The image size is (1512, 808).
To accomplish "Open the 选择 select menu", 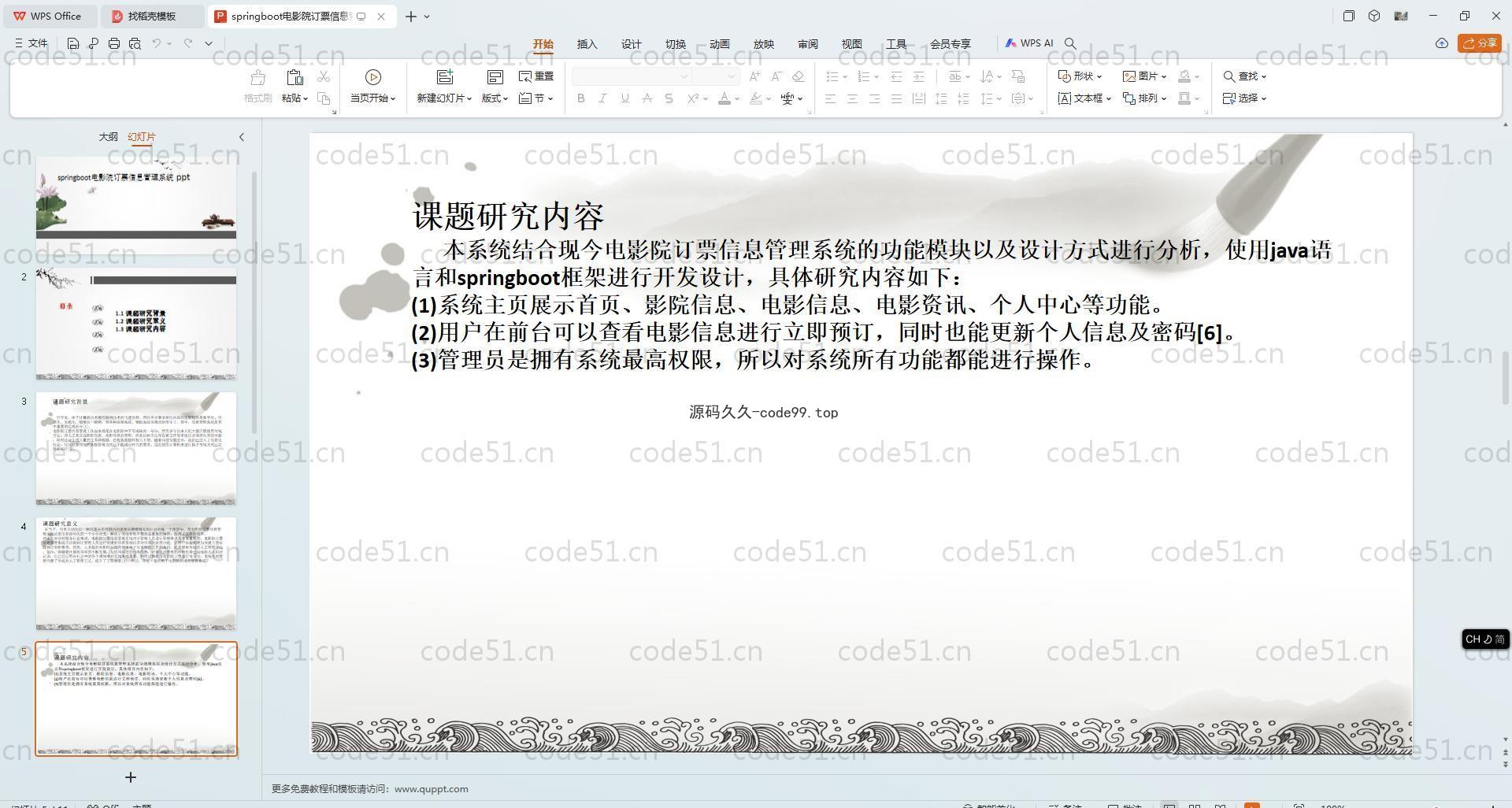I will pos(1245,98).
